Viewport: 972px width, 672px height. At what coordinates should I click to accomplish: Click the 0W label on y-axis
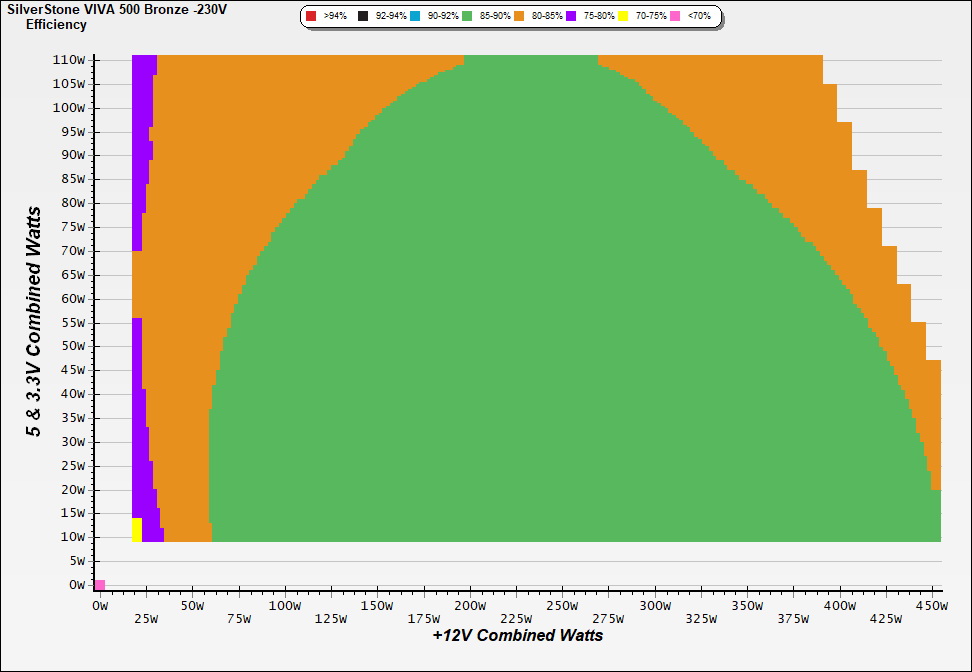(76, 585)
